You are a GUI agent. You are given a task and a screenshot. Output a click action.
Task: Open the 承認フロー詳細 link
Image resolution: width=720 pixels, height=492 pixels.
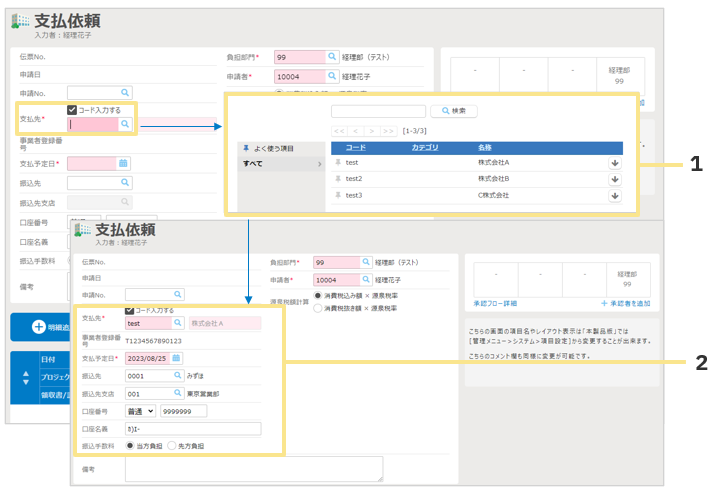point(495,302)
